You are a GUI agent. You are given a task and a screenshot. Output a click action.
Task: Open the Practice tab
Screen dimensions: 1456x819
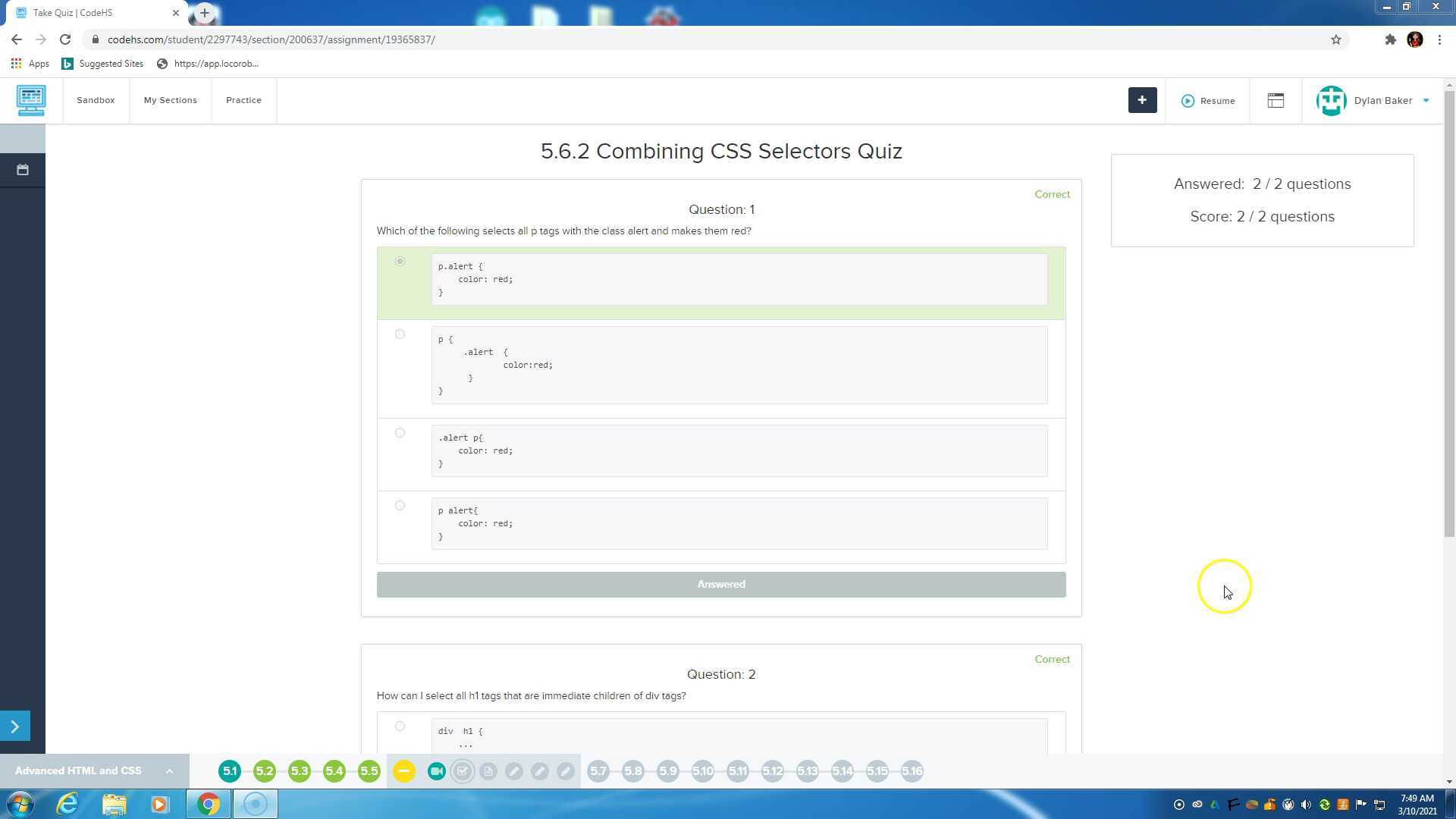point(243,99)
